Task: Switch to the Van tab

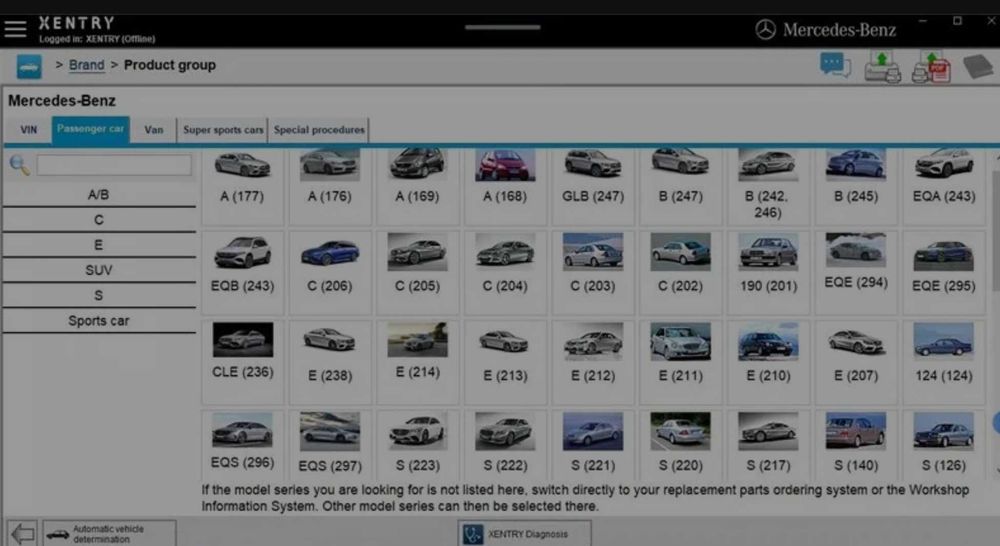Action: [x=154, y=129]
